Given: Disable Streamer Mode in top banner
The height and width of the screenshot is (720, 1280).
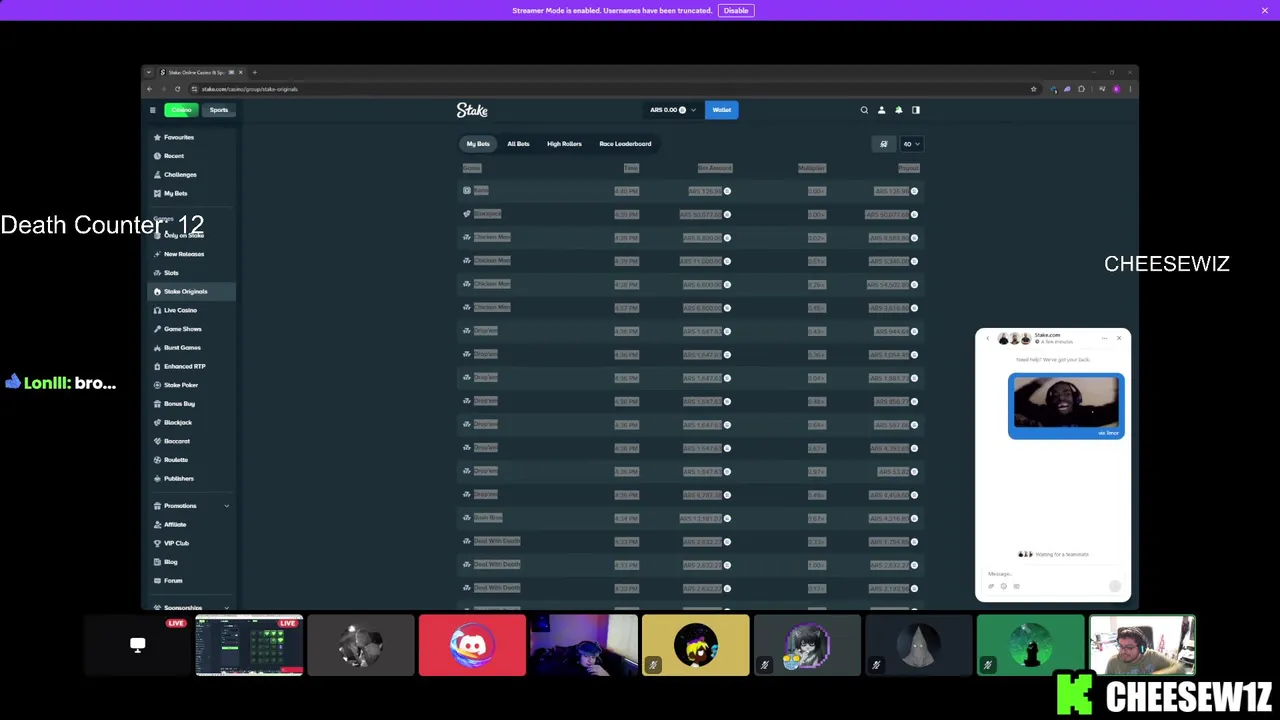Looking at the screenshot, I should pyautogui.click(x=736, y=10).
